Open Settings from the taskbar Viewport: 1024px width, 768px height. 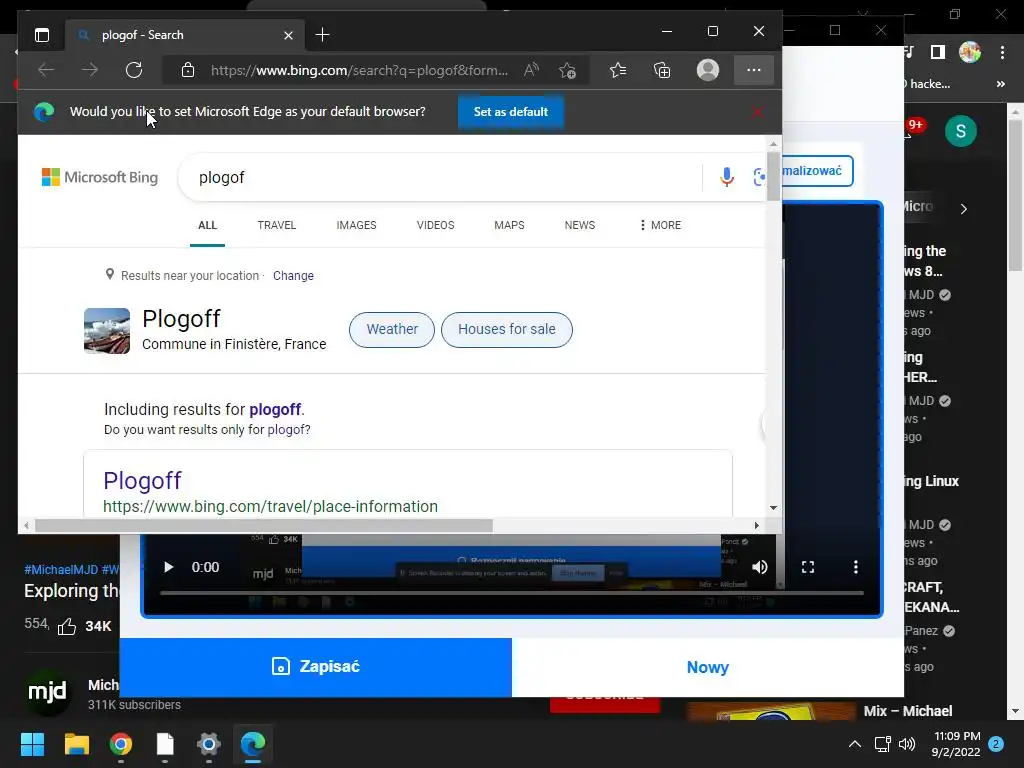[x=209, y=744]
